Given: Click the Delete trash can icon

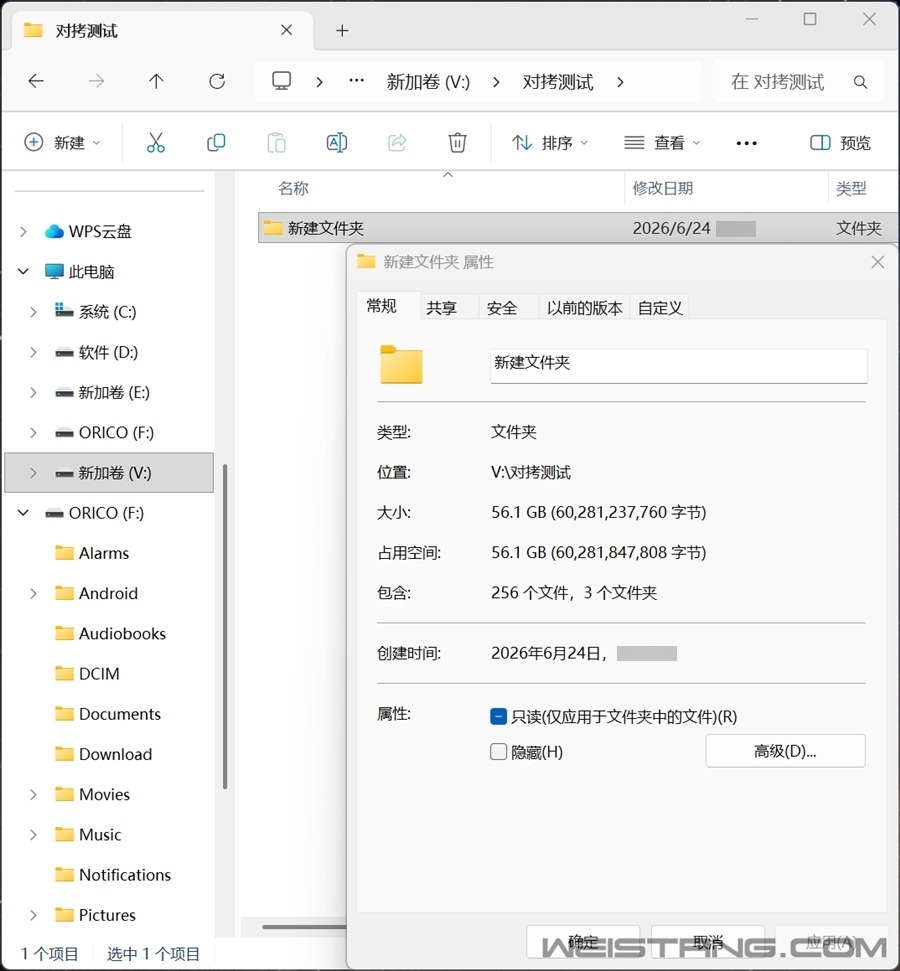Looking at the screenshot, I should [x=457, y=143].
